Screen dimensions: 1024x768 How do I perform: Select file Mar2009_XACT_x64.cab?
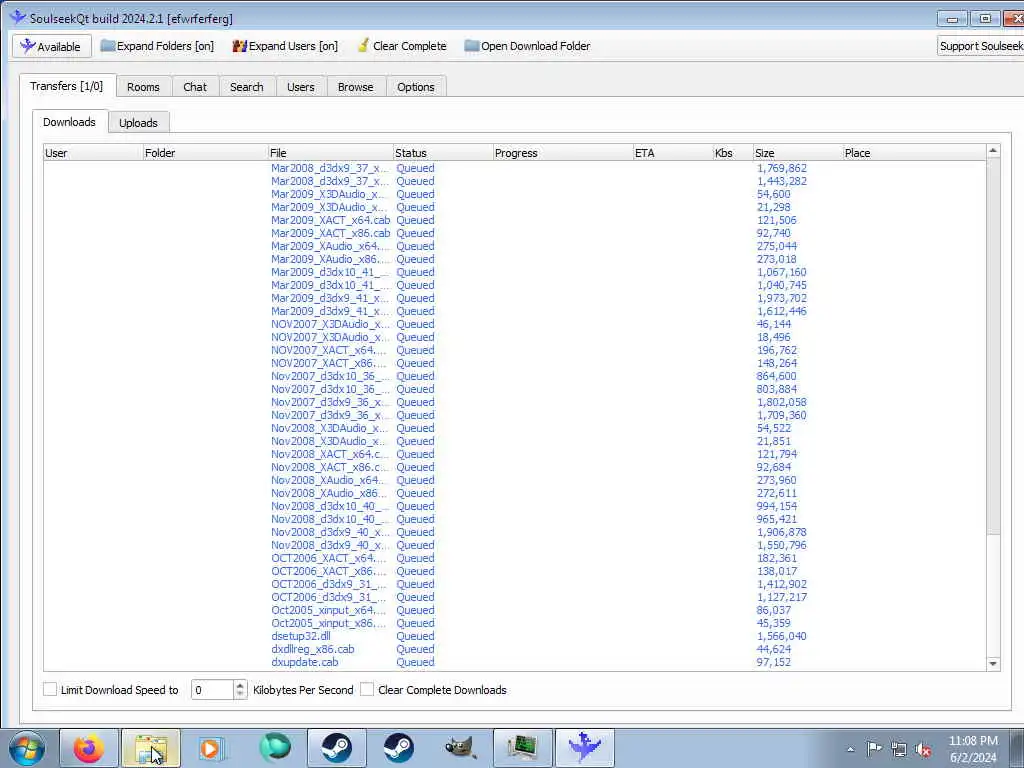tap(330, 220)
